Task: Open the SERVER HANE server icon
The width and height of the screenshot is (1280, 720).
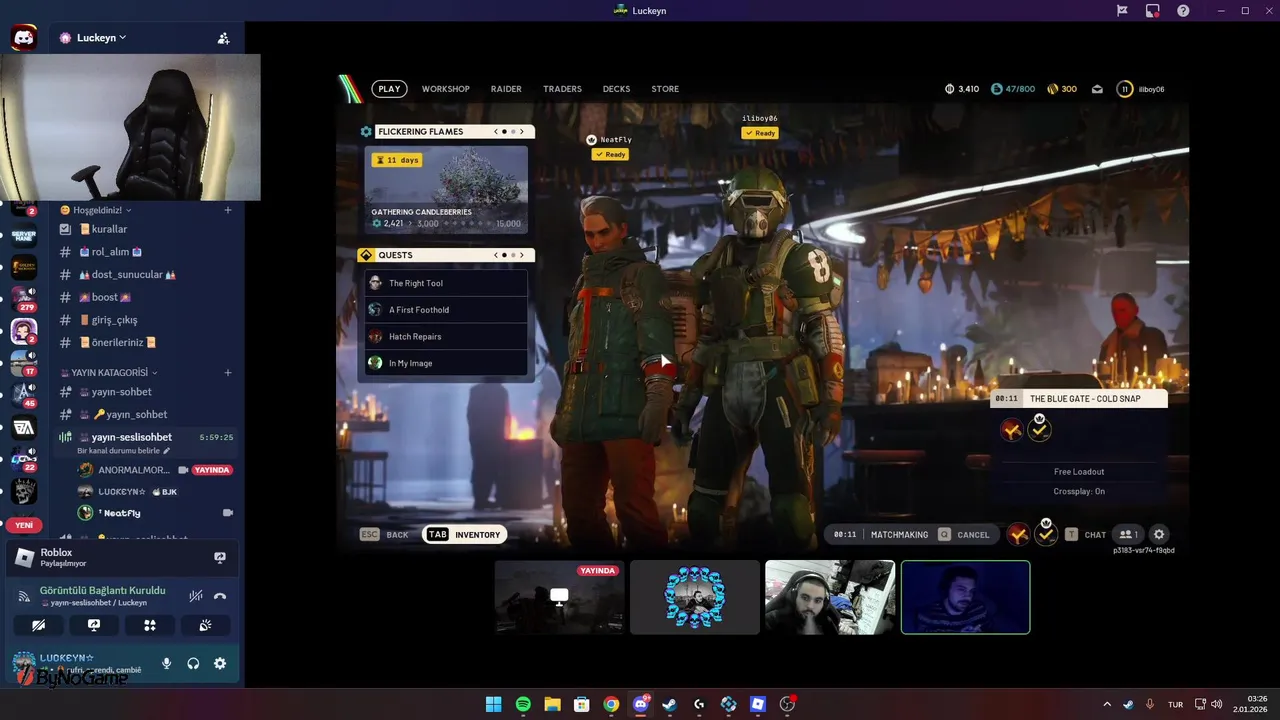Action: point(24,236)
